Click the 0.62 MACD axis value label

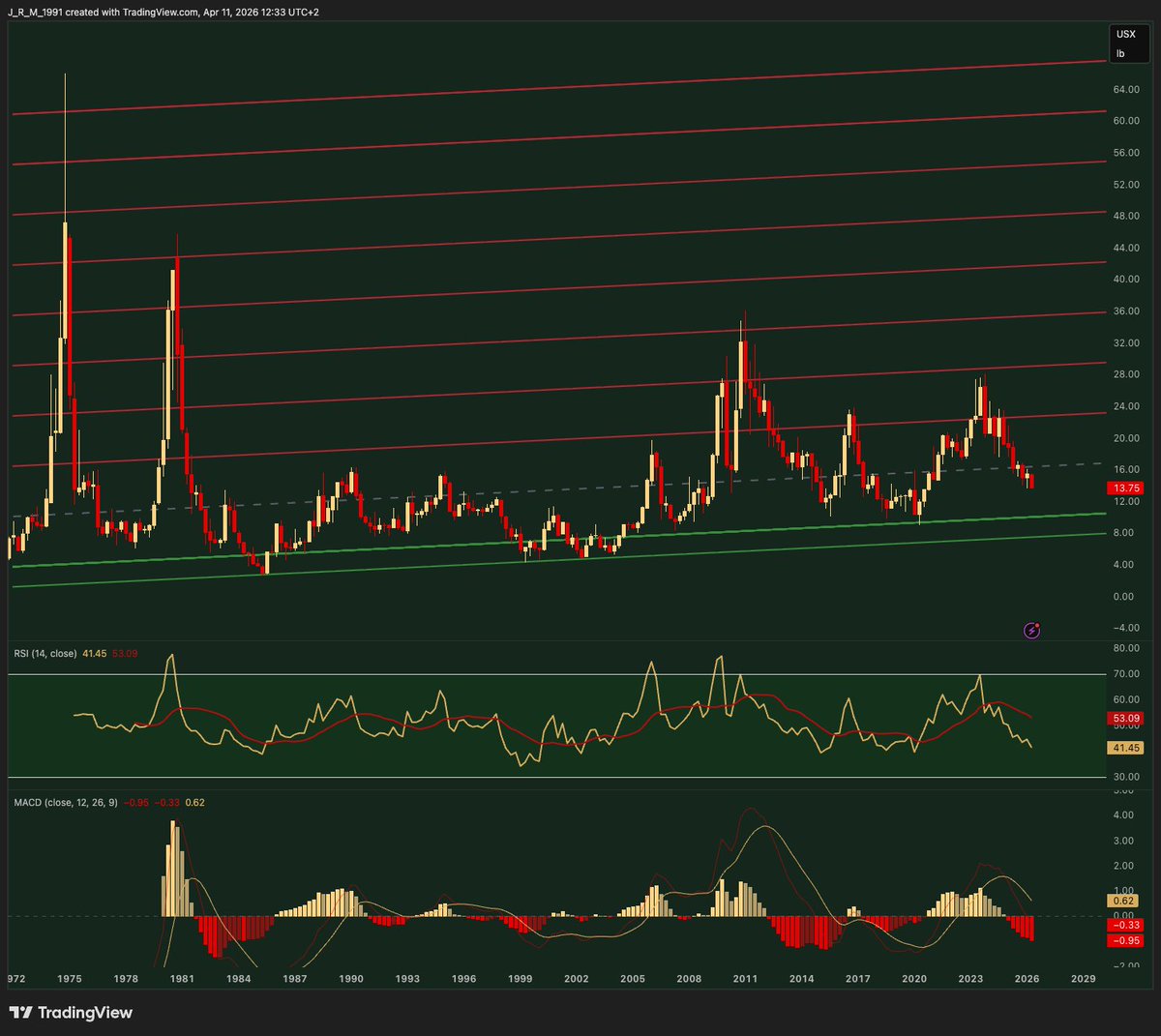point(1123,901)
